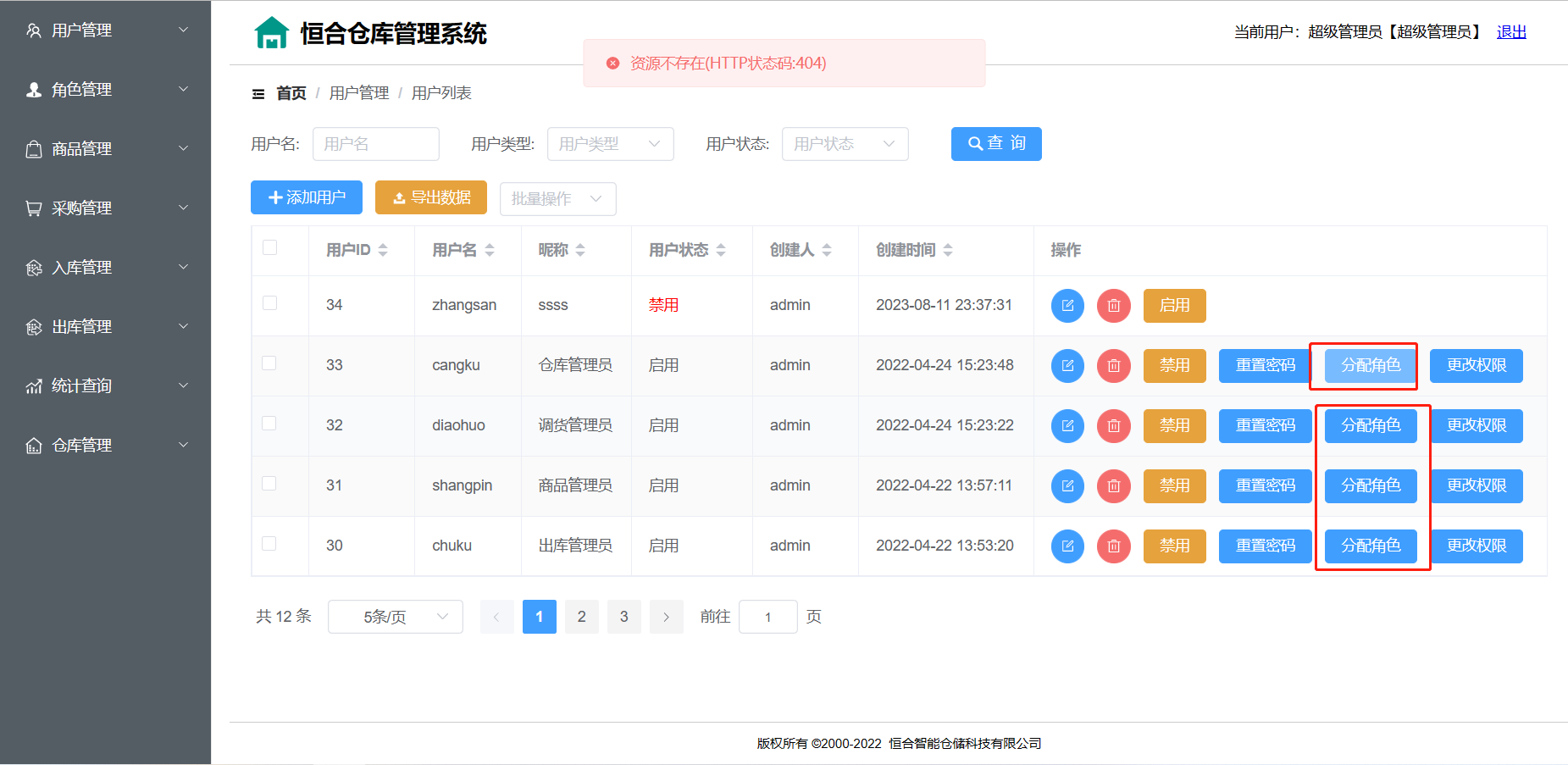Check the checkbox for user ID 31
1568x765 pixels.
269,484
